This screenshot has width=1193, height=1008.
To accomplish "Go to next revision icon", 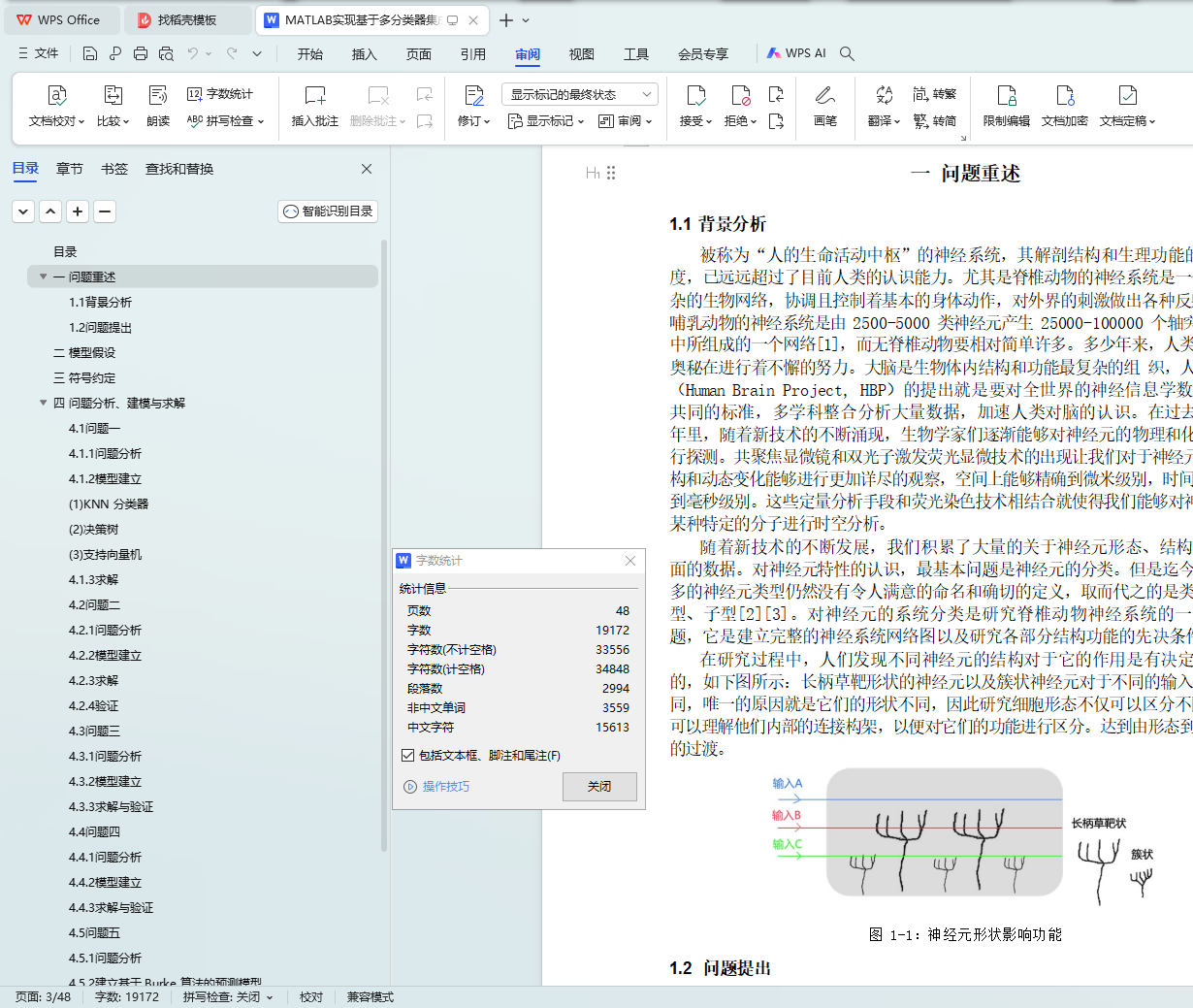I will 776,121.
